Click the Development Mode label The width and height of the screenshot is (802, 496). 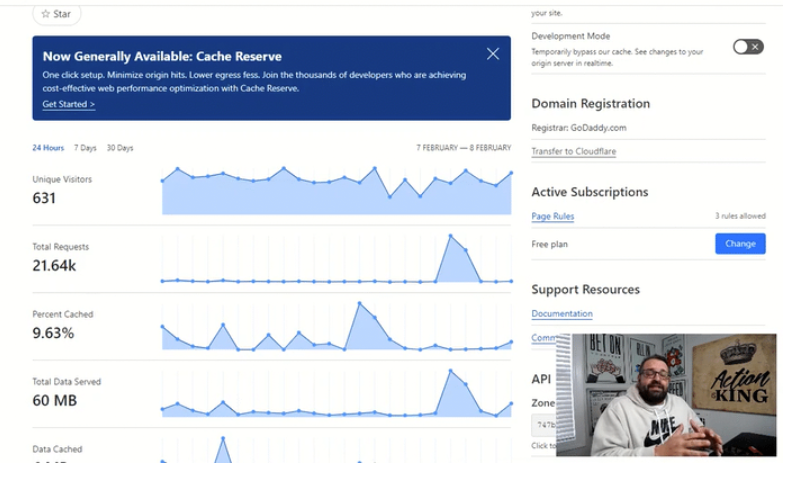point(571,36)
